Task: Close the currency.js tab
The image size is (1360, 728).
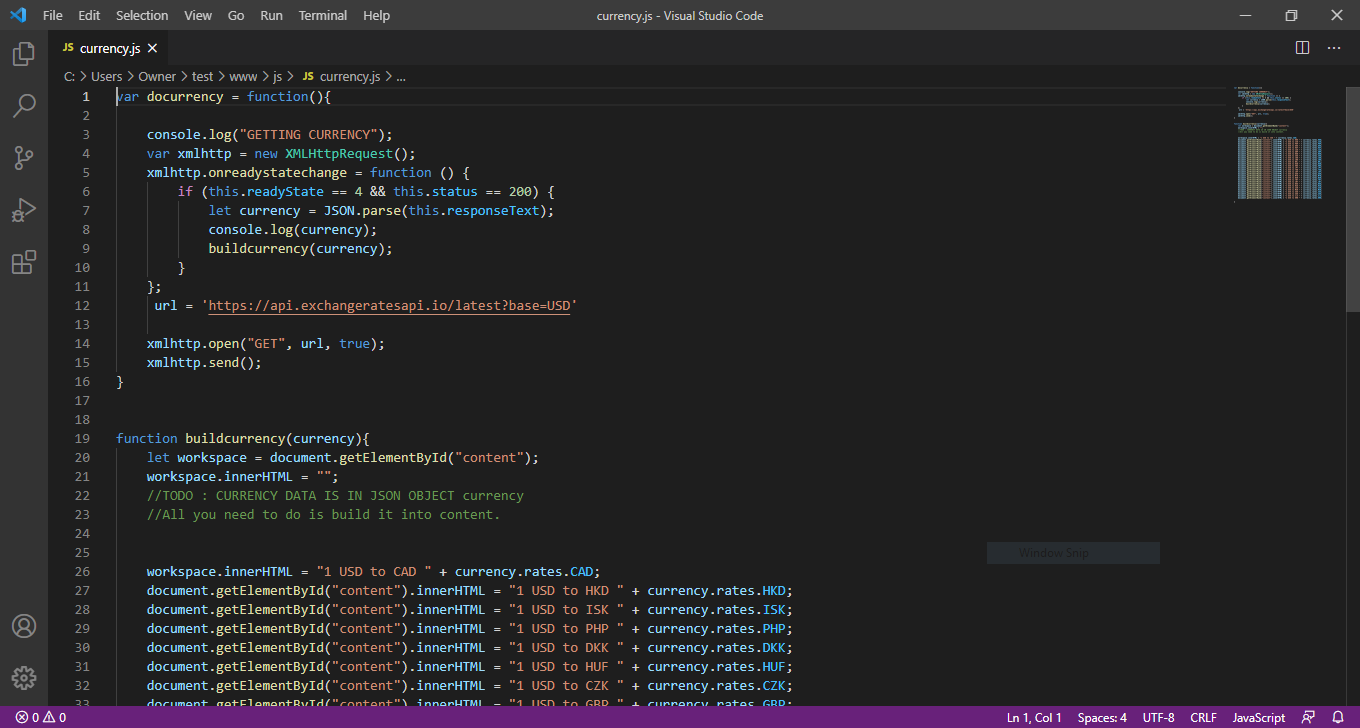Action: click(153, 48)
